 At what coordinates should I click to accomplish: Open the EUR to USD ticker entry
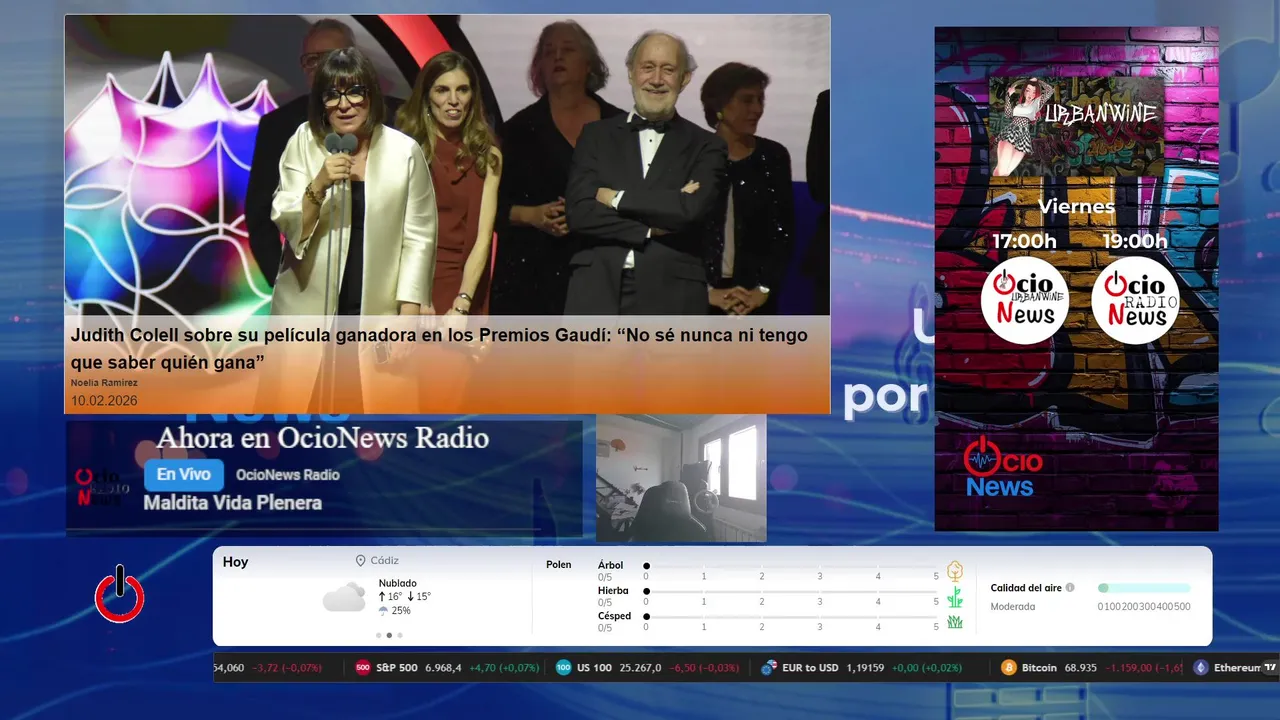tap(860, 668)
